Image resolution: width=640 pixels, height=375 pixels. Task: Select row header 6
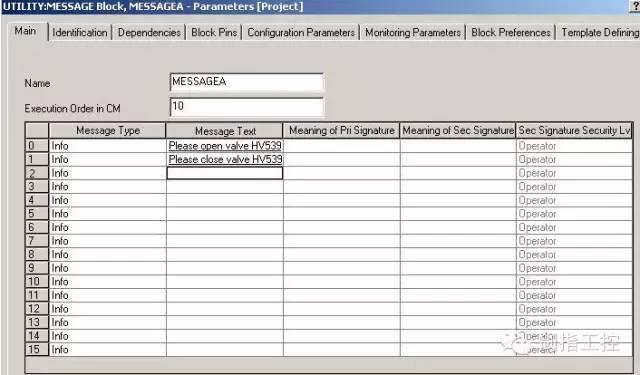point(37,227)
